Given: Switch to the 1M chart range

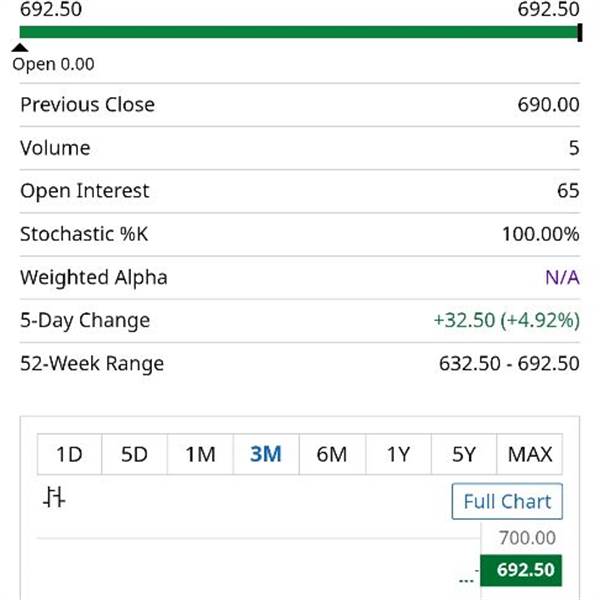Looking at the screenshot, I should tap(201, 454).
